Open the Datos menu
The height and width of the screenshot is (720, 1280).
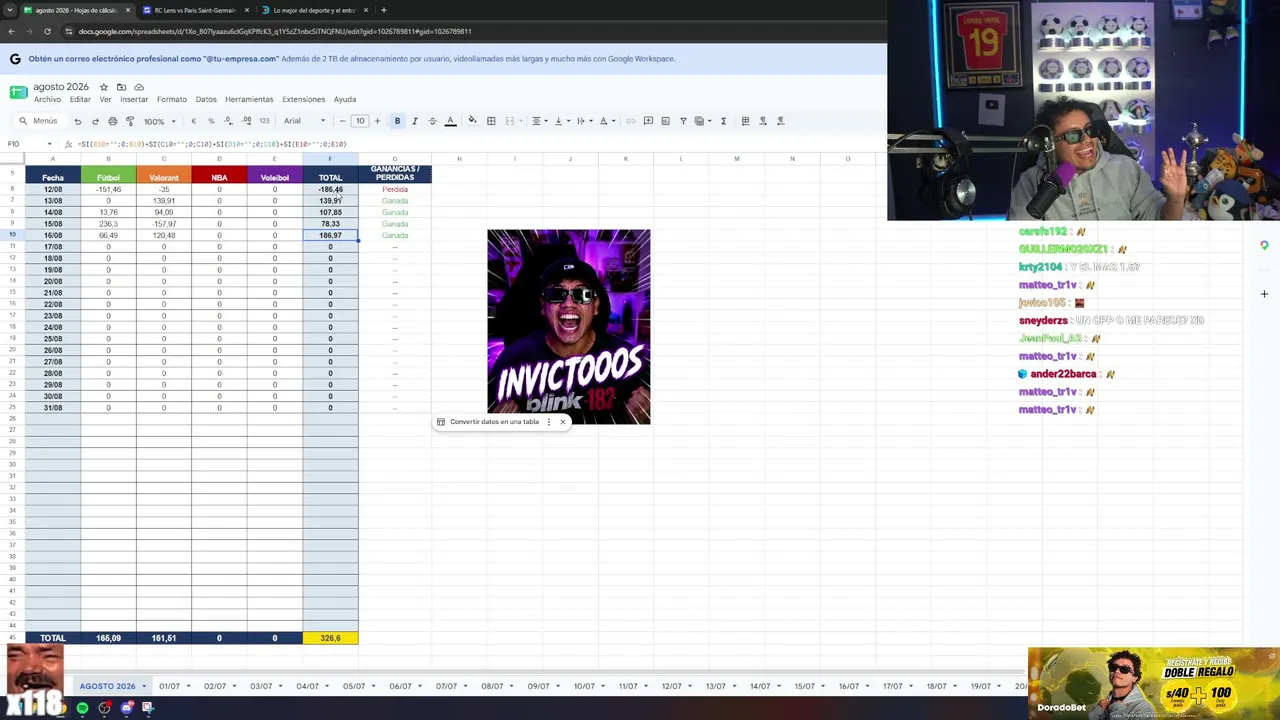click(x=206, y=100)
